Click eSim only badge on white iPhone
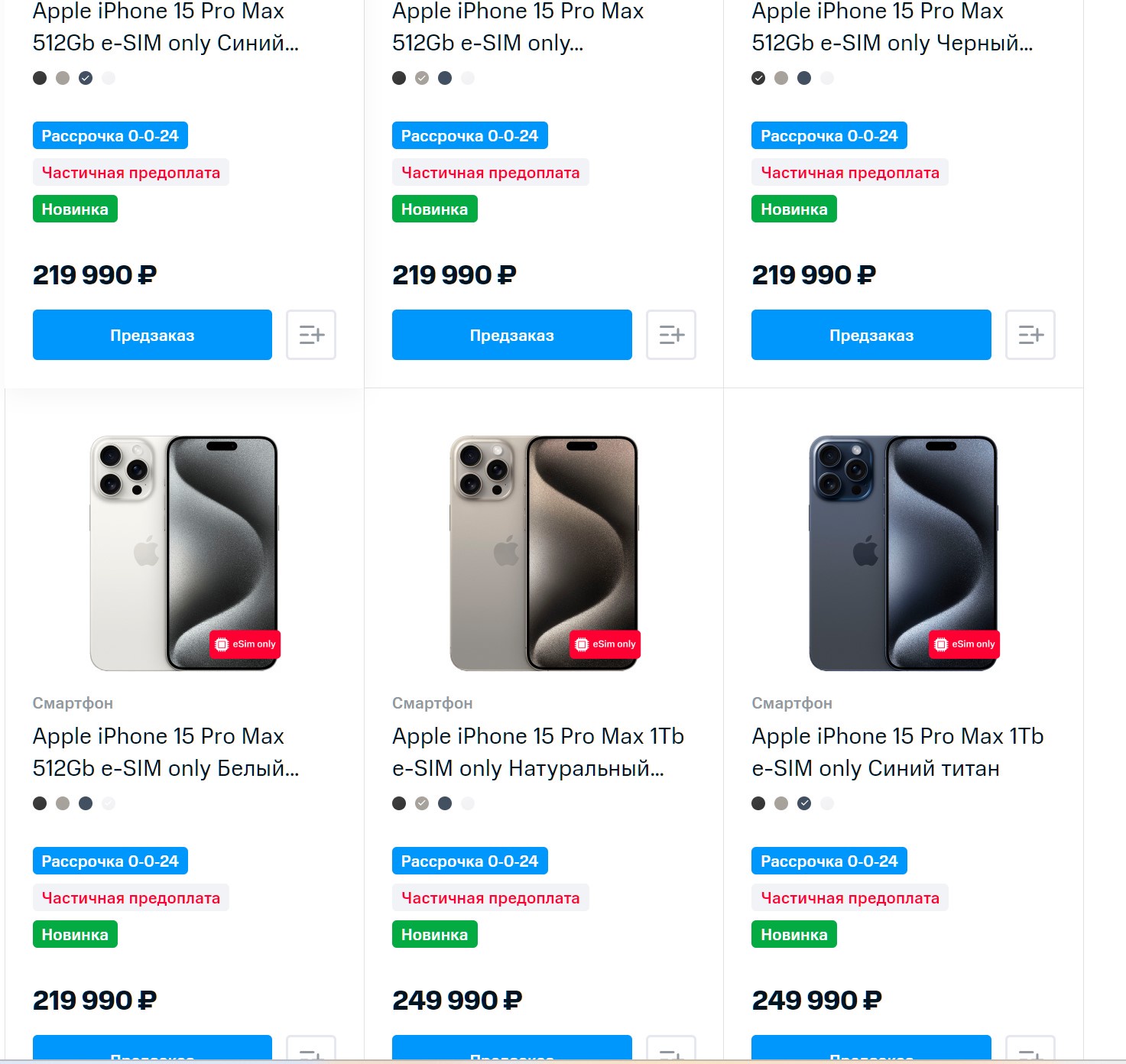Image resolution: width=1126 pixels, height=1064 pixels. 245,644
